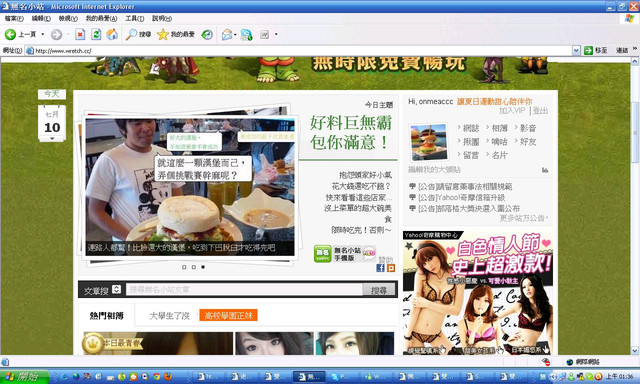Open announcement about Yahoo!奇摩信箱升級
640x384 pixels.
pos(461,198)
